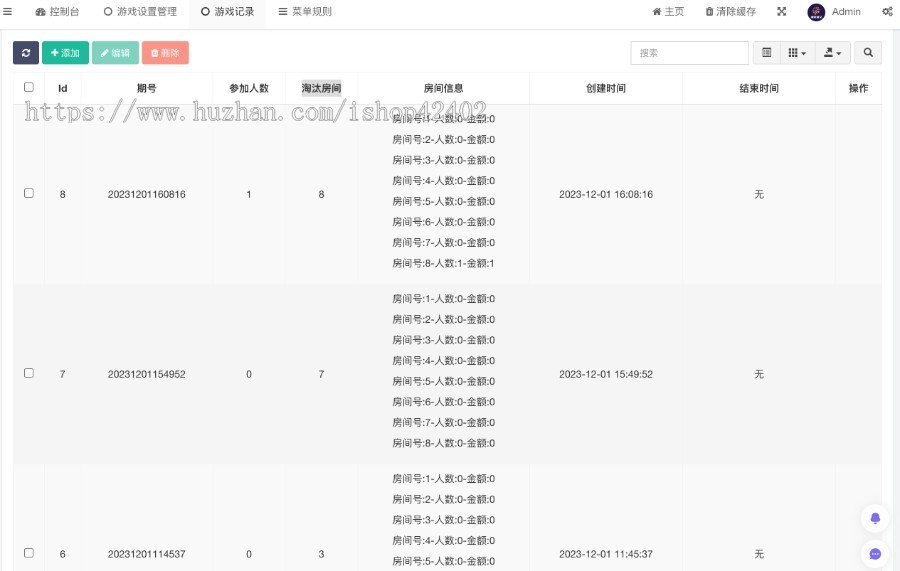This screenshot has height=571, width=900.
Task: Click the magnifier advanced search button
Action: [868, 53]
